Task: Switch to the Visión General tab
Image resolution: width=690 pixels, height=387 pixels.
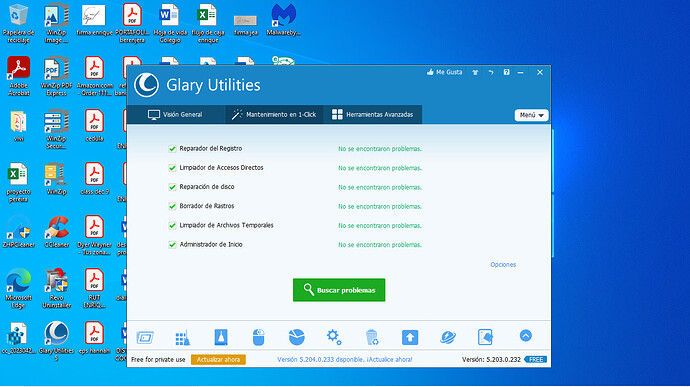Action: (176, 114)
